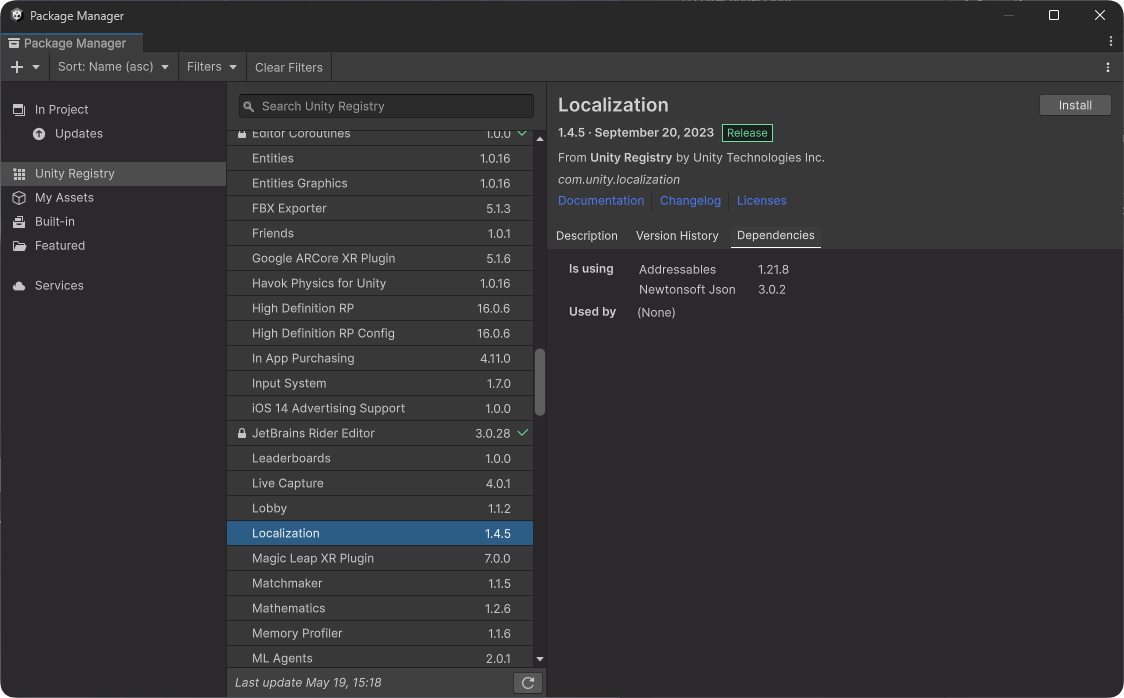
Task: Open the add package dropdown arrow
Action: tap(36, 67)
